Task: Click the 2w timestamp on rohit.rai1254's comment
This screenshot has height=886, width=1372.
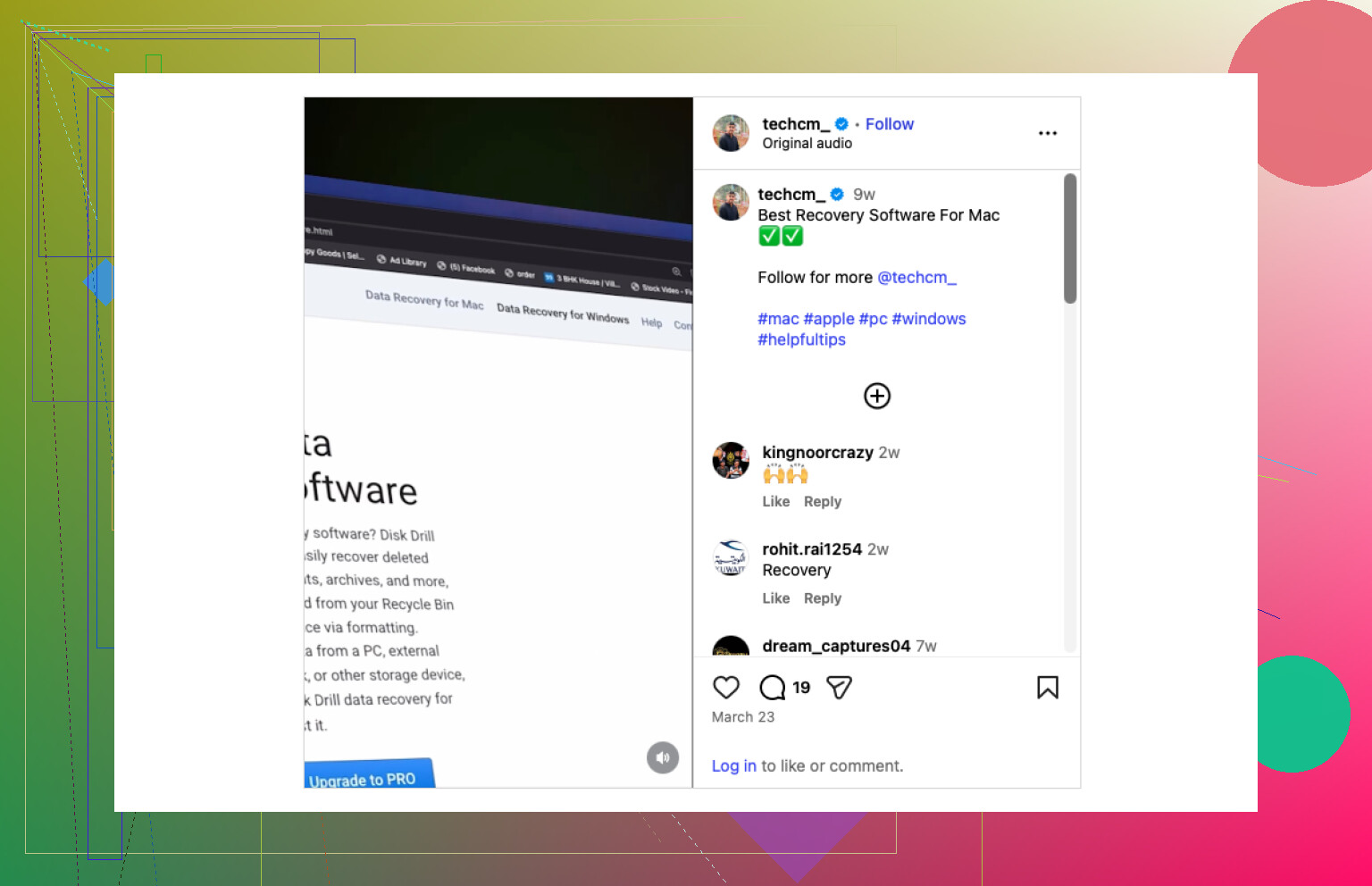Action: click(x=878, y=549)
